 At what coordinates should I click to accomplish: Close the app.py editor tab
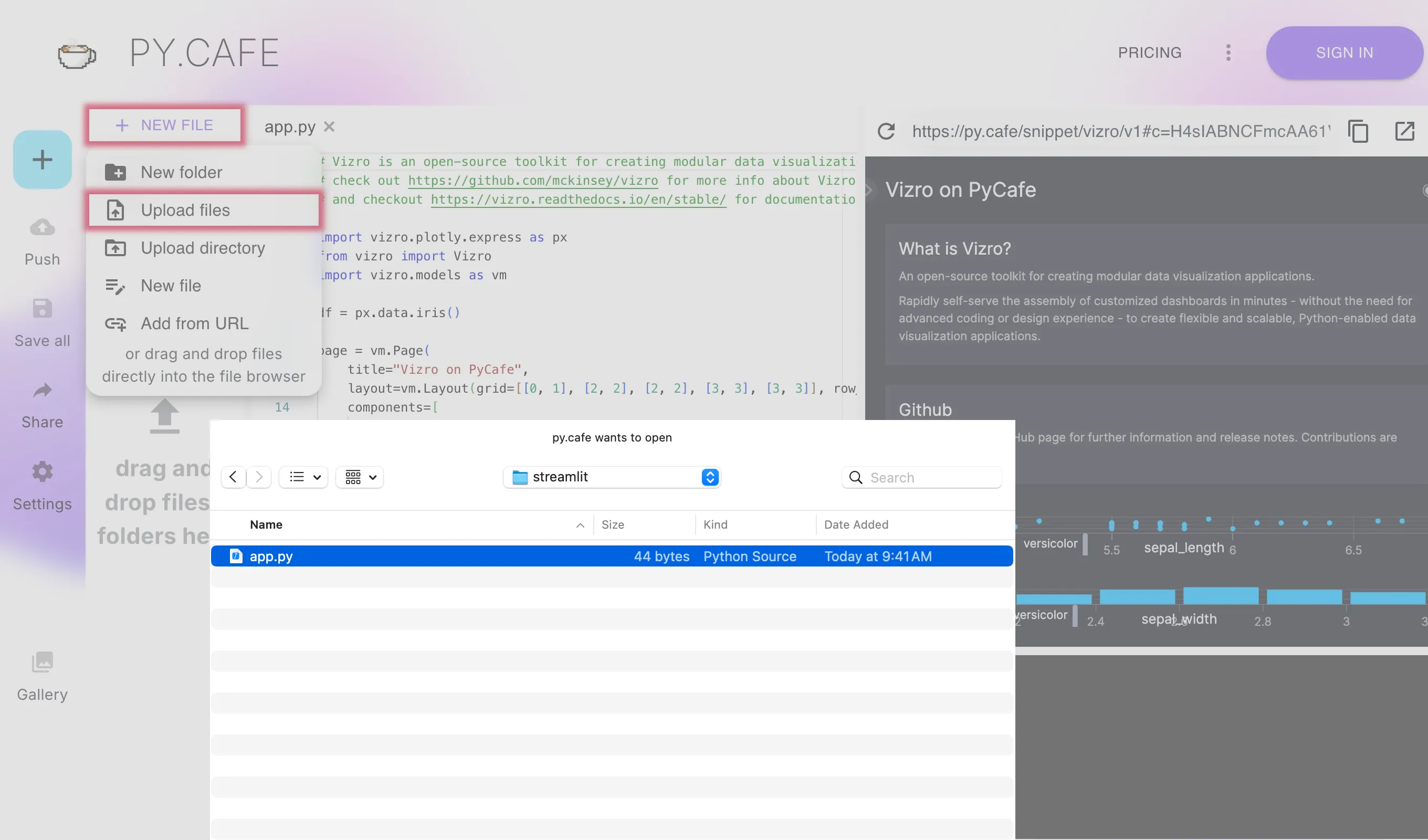pyautogui.click(x=329, y=127)
